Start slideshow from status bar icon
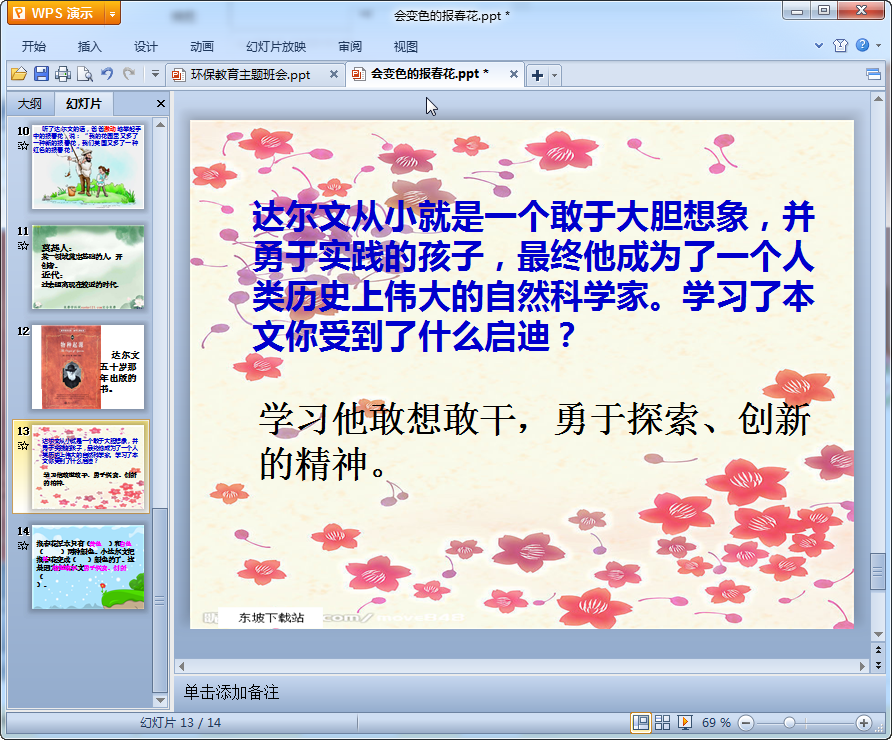 pos(684,722)
